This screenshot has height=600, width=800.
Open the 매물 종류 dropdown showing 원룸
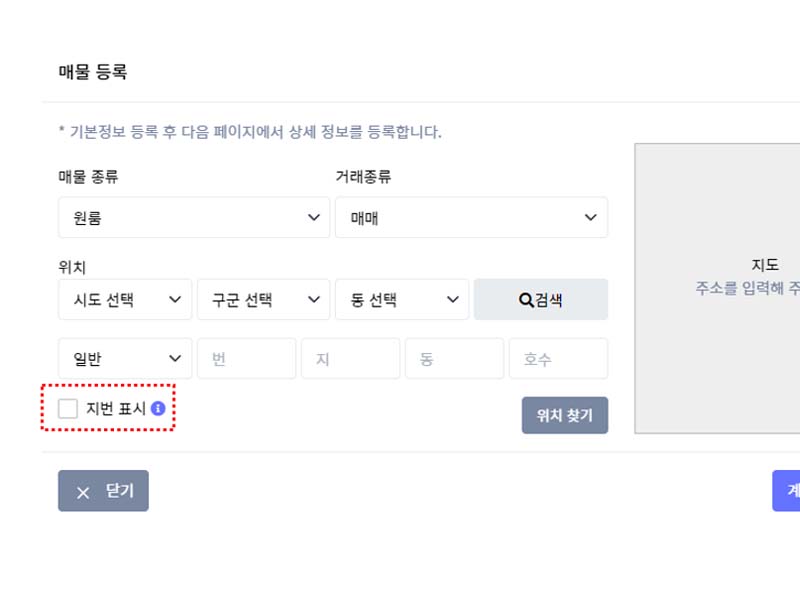(x=194, y=217)
